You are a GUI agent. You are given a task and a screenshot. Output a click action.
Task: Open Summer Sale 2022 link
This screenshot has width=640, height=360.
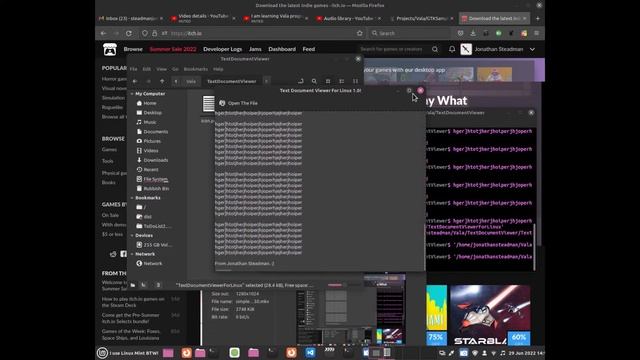[x=173, y=49]
